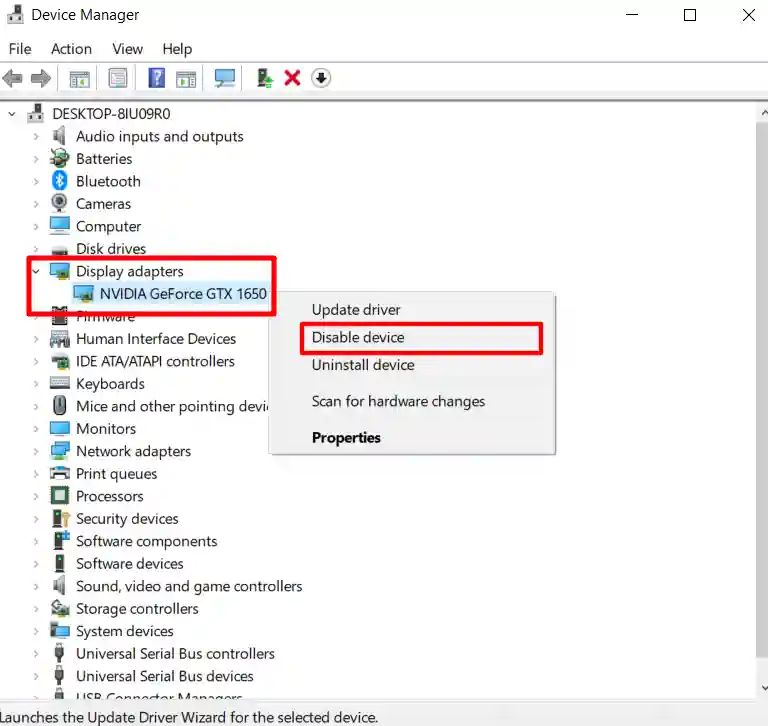Click the Computer monitor icon in tree
The height and width of the screenshot is (726, 768).
[60, 226]
